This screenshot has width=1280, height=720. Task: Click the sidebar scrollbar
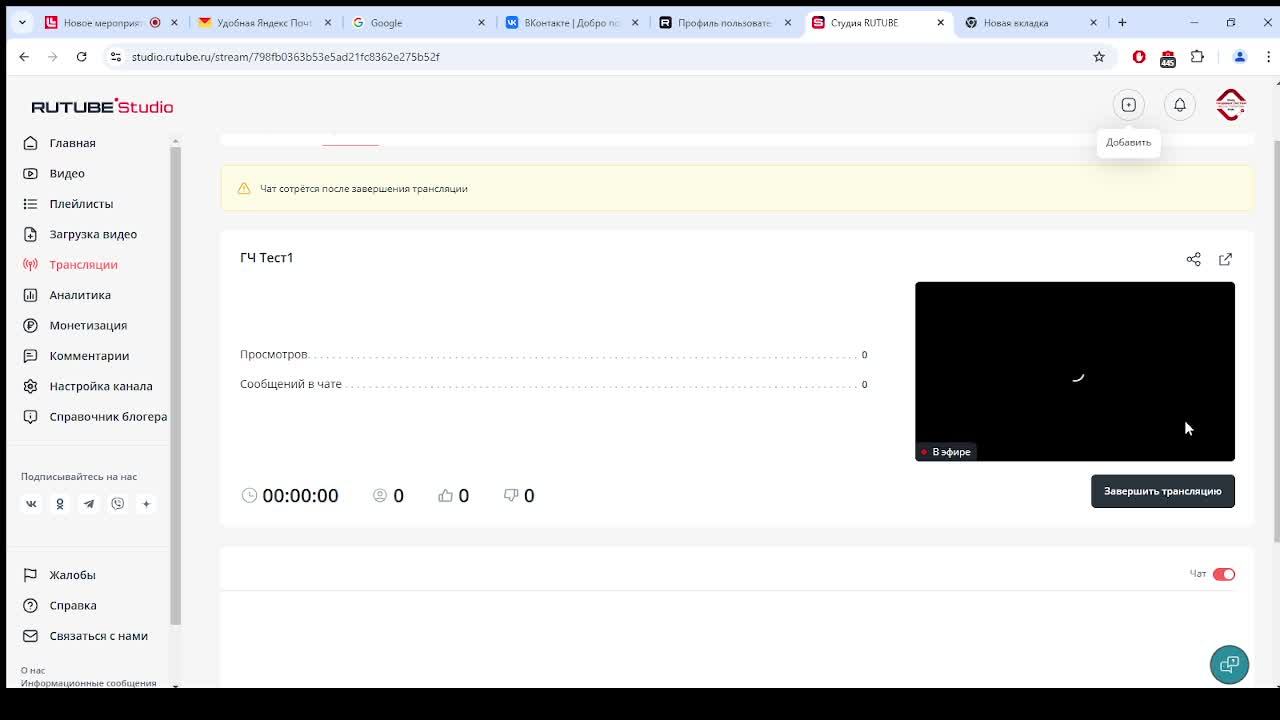click(175, 386)
